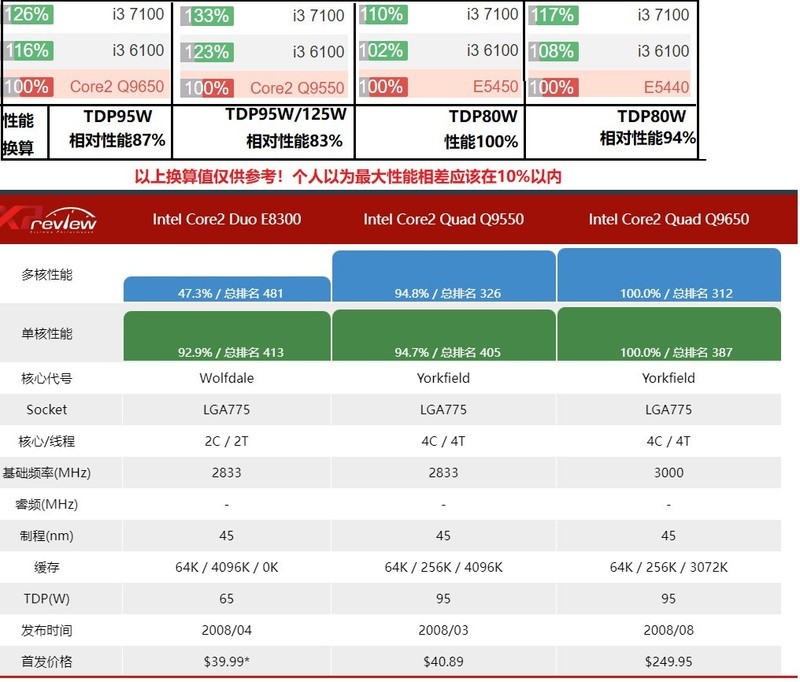Screen dimensions: 800x682
Task: Click the 133% green performance badge
Action: tap(208, 16)
